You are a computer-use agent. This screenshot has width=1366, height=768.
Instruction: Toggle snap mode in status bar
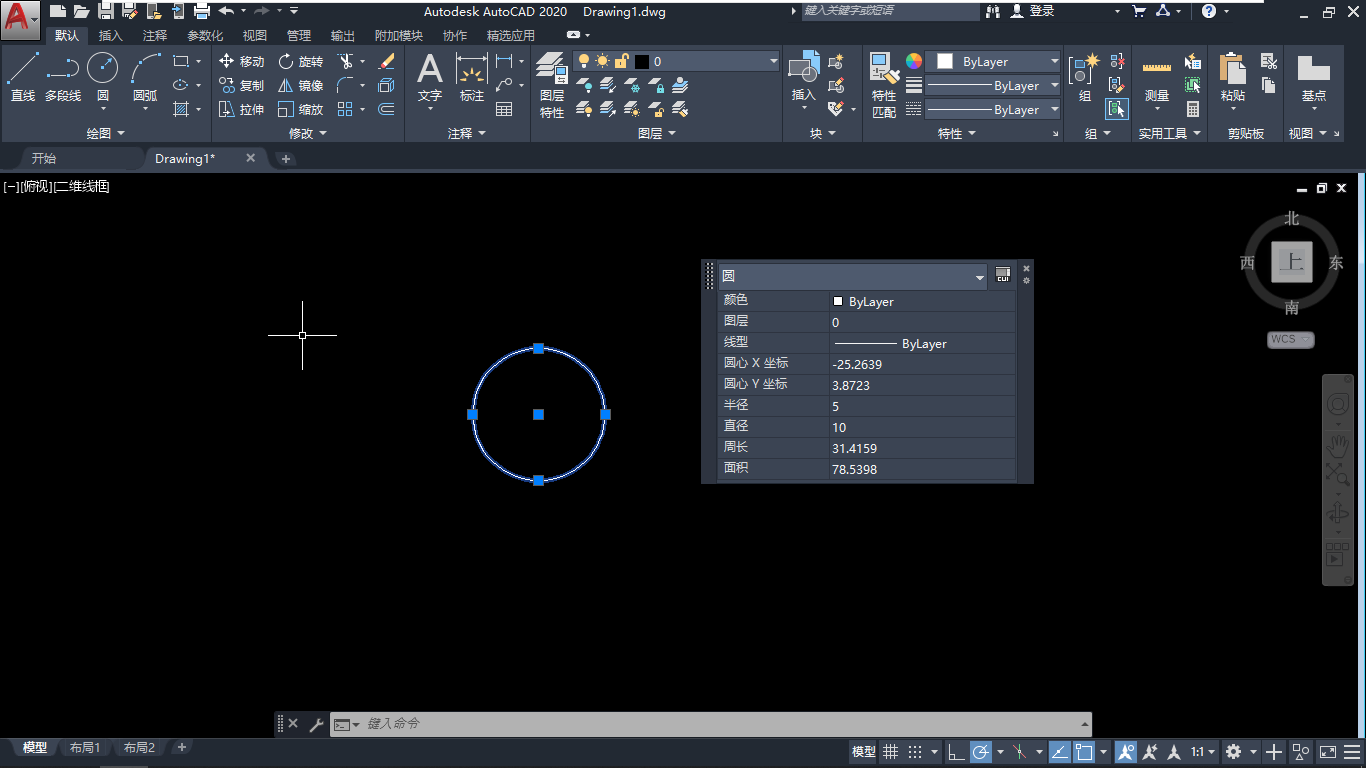tap(914, 752)
